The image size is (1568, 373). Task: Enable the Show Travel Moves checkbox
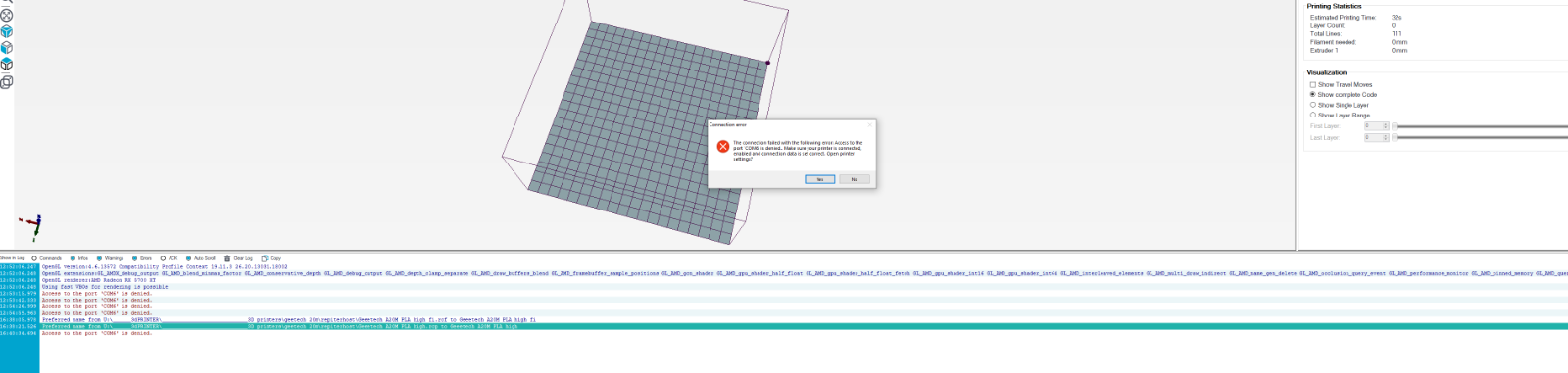tap(1313, 84)
